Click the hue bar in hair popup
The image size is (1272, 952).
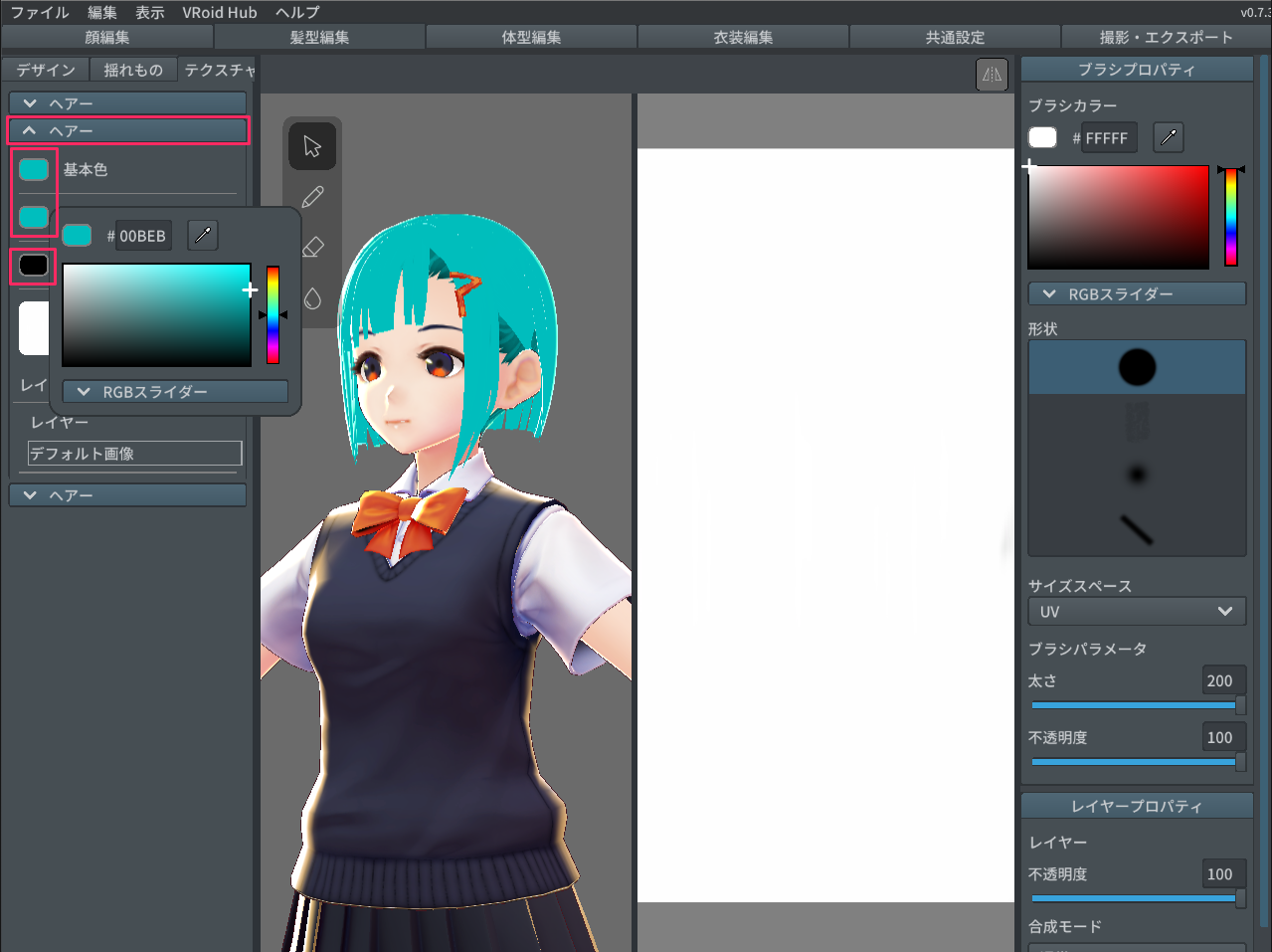[273, 314]
